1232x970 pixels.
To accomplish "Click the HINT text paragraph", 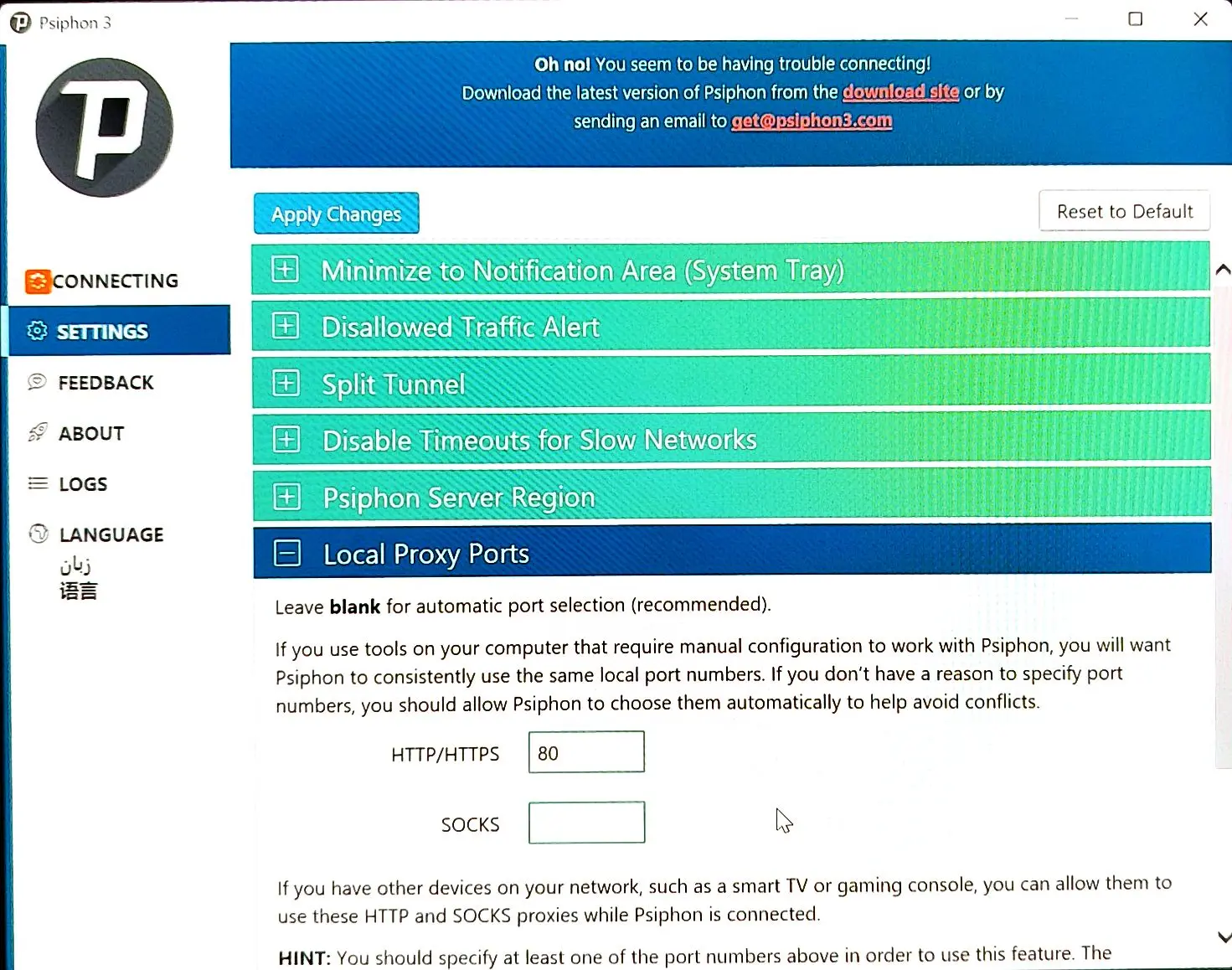I will [695, 956].
